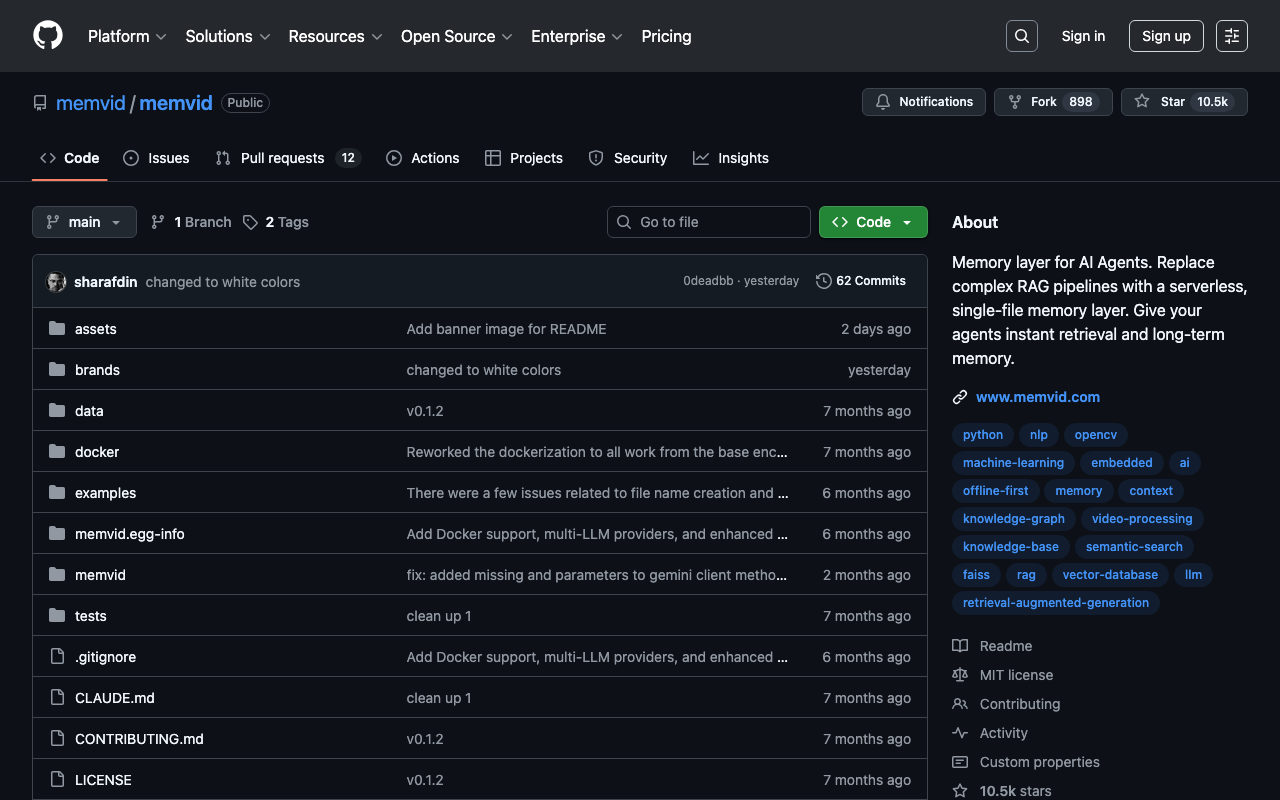Expand the Platform menu in header
1280x800 pixels.
pyautogui.click(x=126, y=36)
